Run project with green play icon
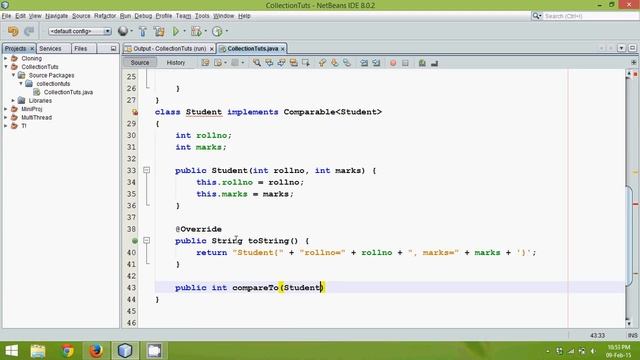This screenshot has width=640, height=360. (176, 31)
